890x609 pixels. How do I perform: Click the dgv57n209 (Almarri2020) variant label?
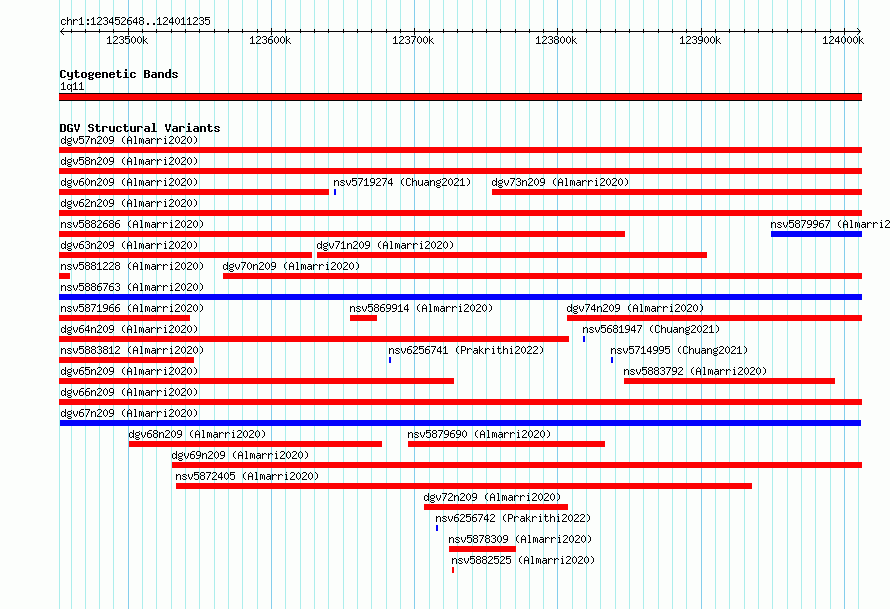129,140
